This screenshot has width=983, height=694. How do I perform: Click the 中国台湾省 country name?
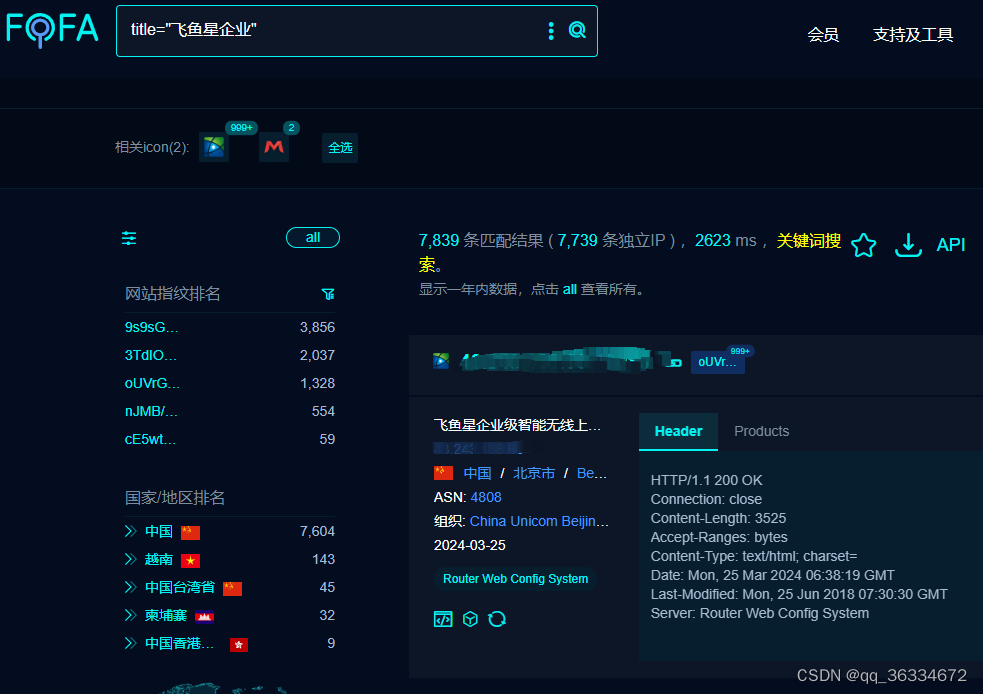(180, 587)
